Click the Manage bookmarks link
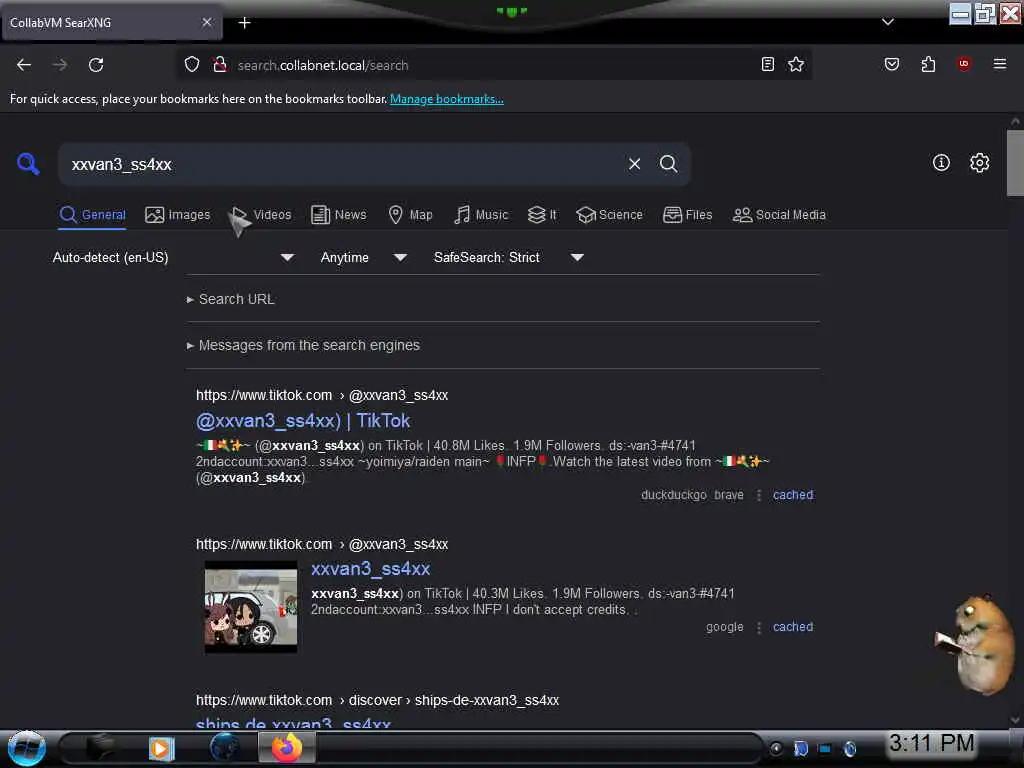 pyautogui.click(x=447, y=99)
